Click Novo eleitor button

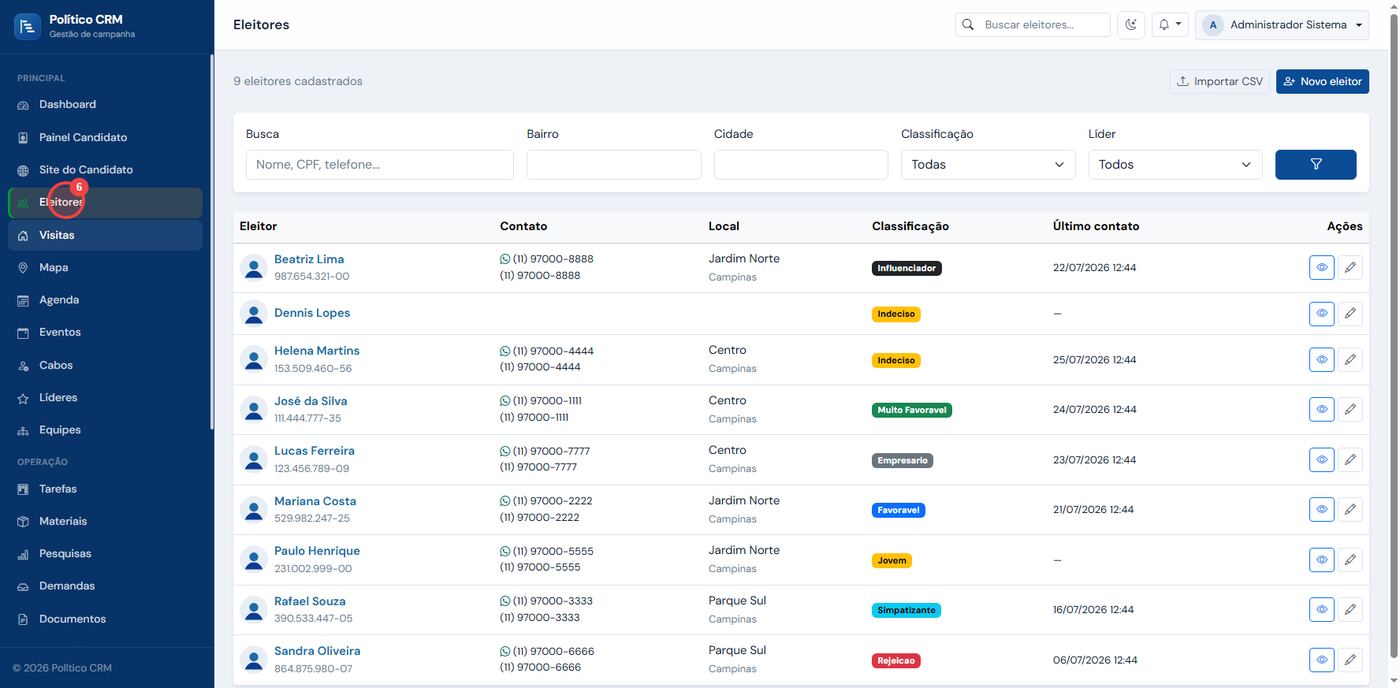[1322, 82]
